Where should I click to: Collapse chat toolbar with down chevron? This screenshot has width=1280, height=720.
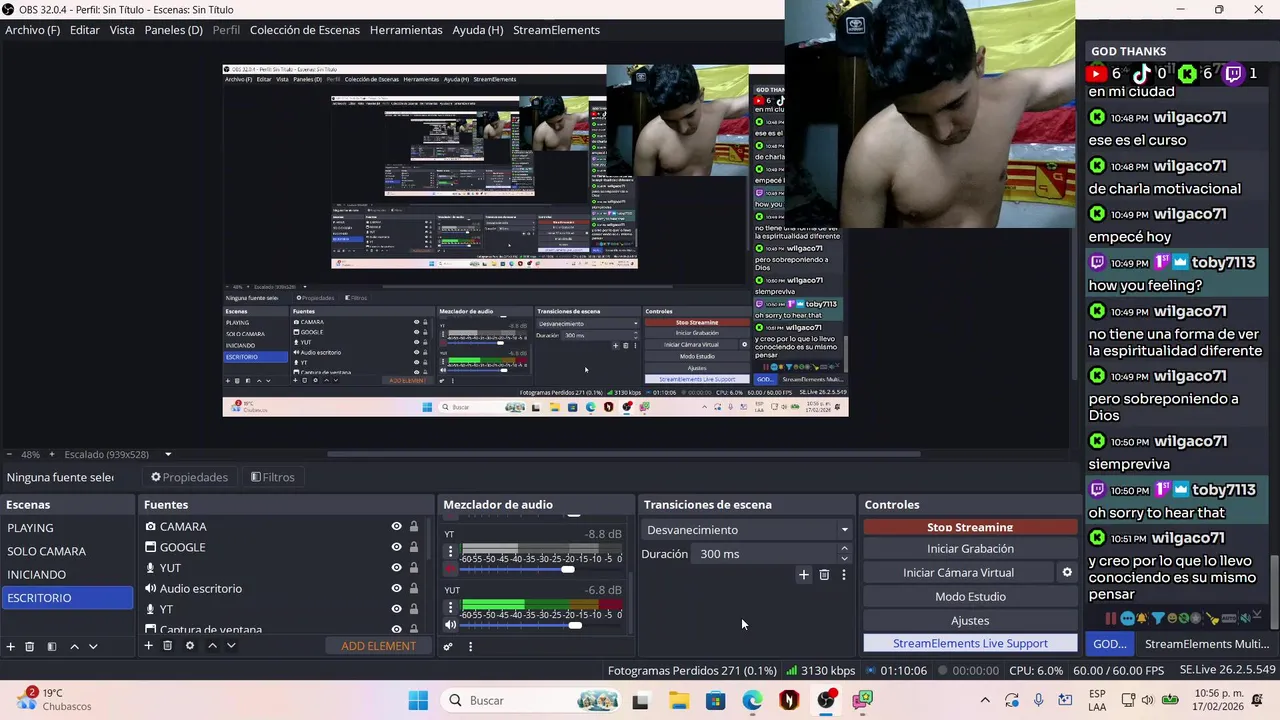[1258, 616]
